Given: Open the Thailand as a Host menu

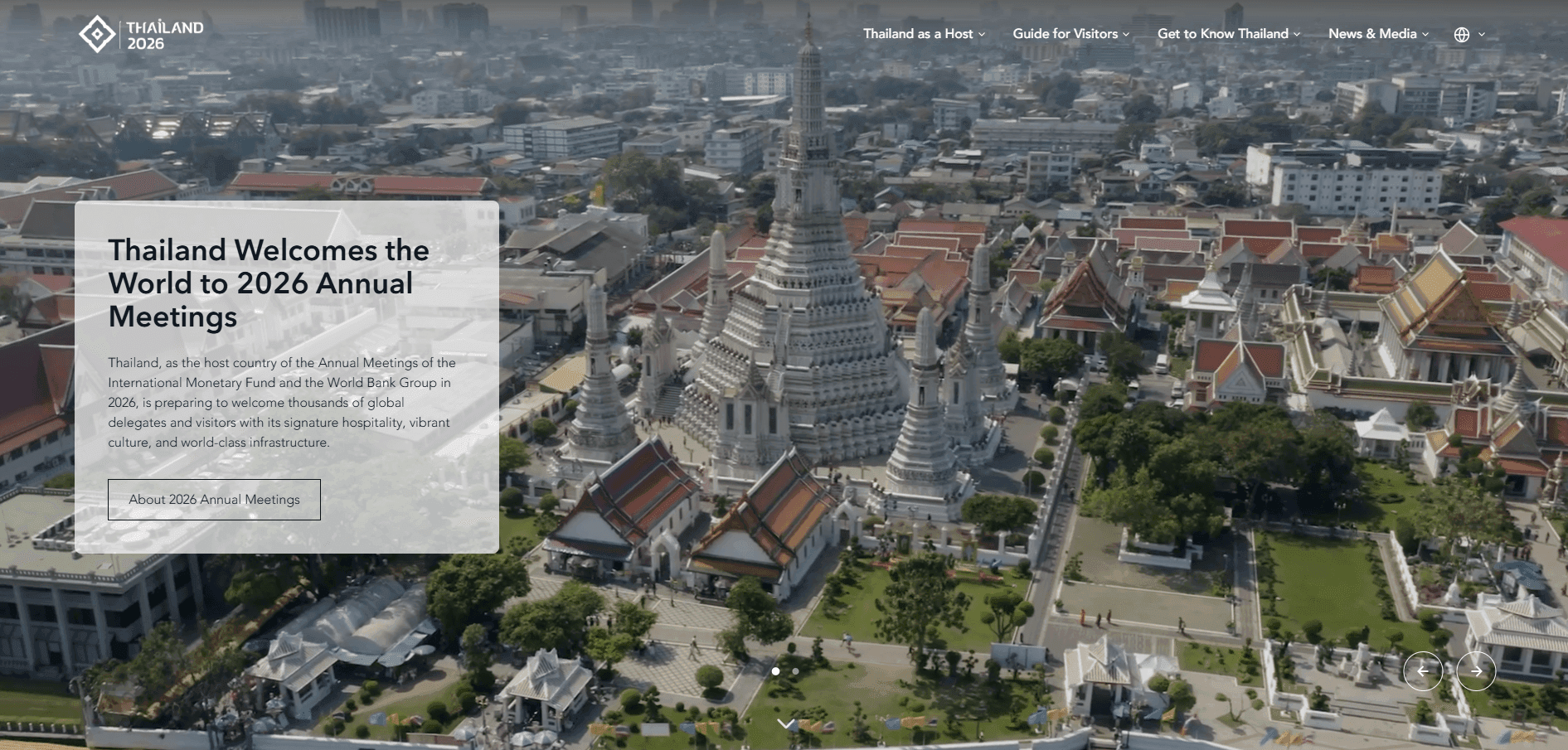Looking at the screenshot, I should click(917, 34).
